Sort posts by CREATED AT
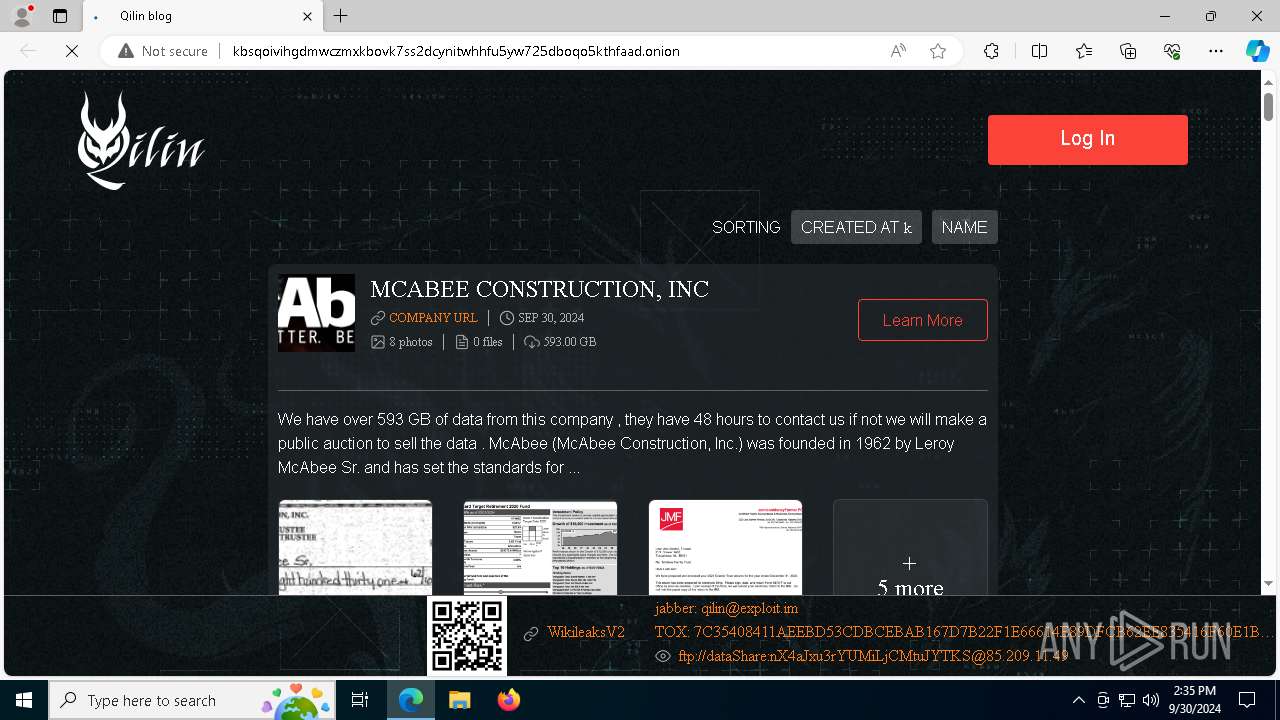Screen dimensions: 1280x720 (856, 227)
